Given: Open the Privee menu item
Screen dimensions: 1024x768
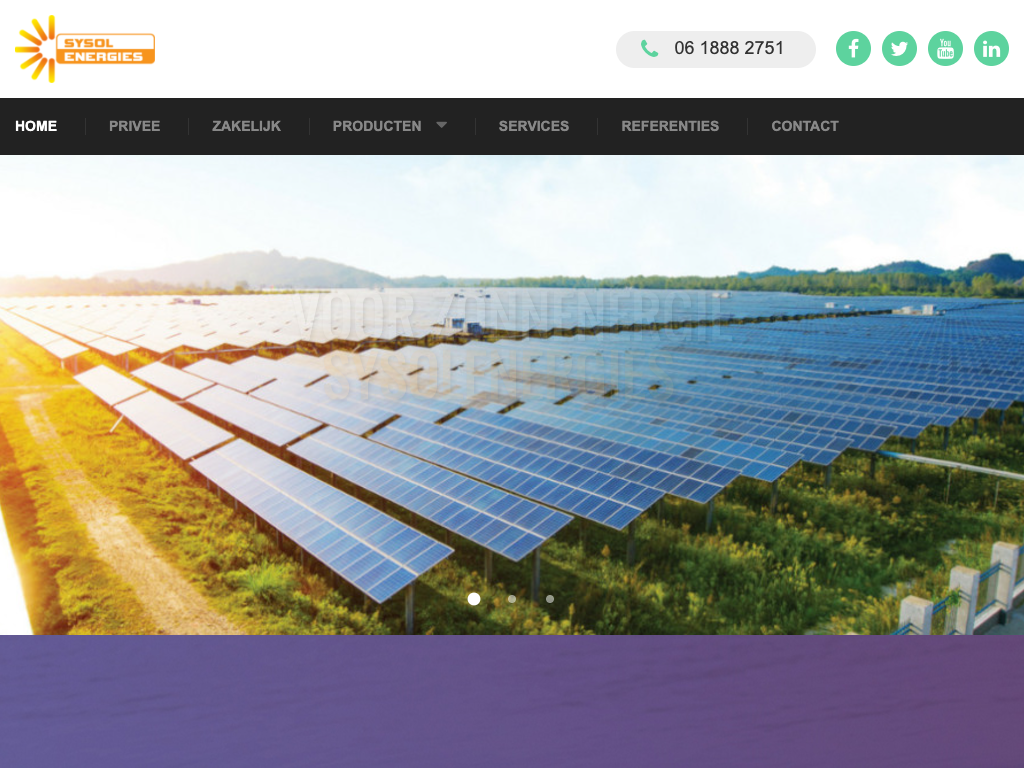Looking at the screenshot, I should [135, 126].
